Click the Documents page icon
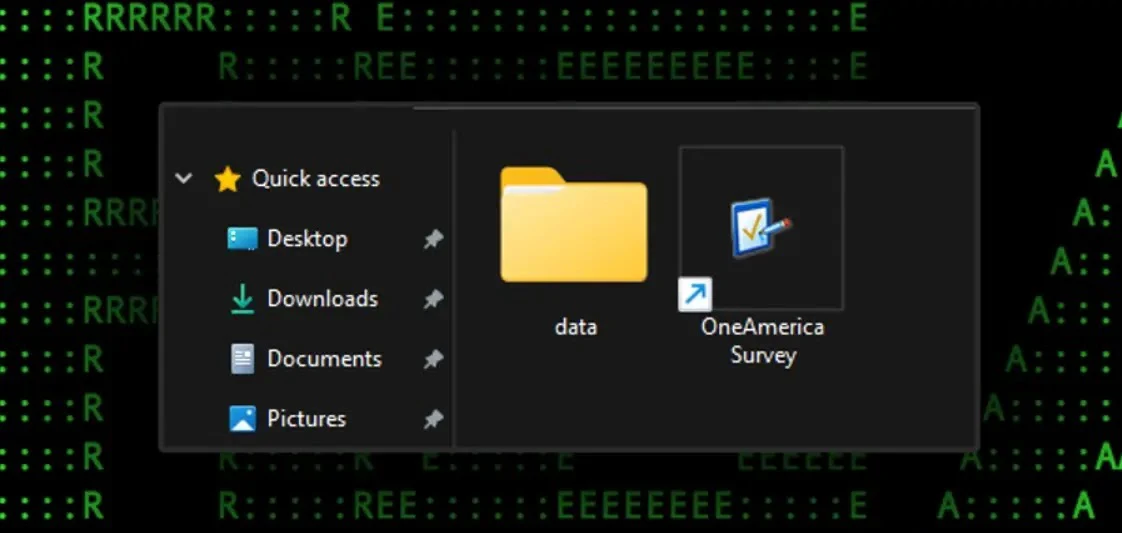Viewport: 1122px width, 533px height. (242, 359)
